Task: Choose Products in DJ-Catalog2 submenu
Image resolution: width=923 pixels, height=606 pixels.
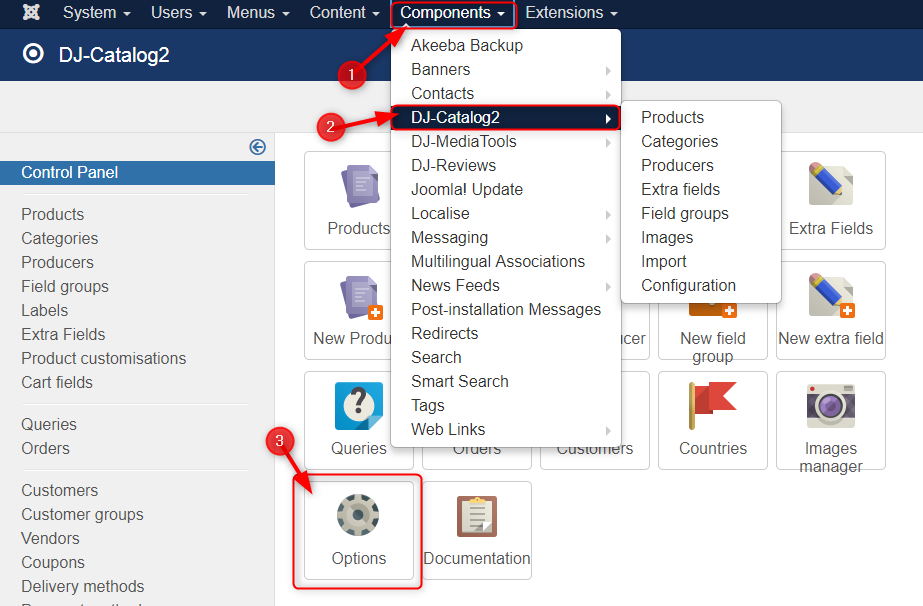Action: [700, 117]
